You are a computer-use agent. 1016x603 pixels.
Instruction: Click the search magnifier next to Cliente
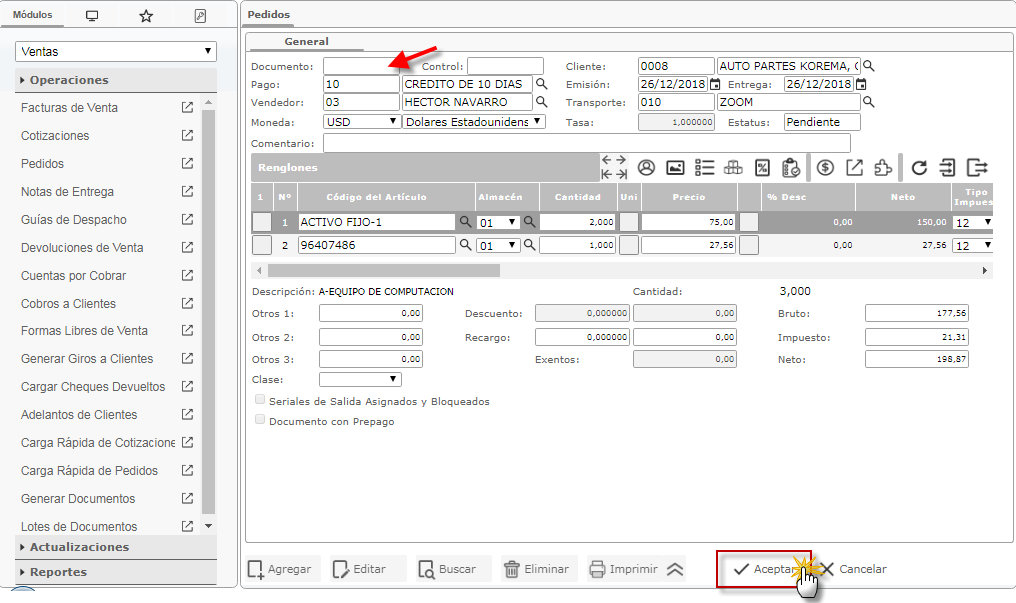point(869,66)
